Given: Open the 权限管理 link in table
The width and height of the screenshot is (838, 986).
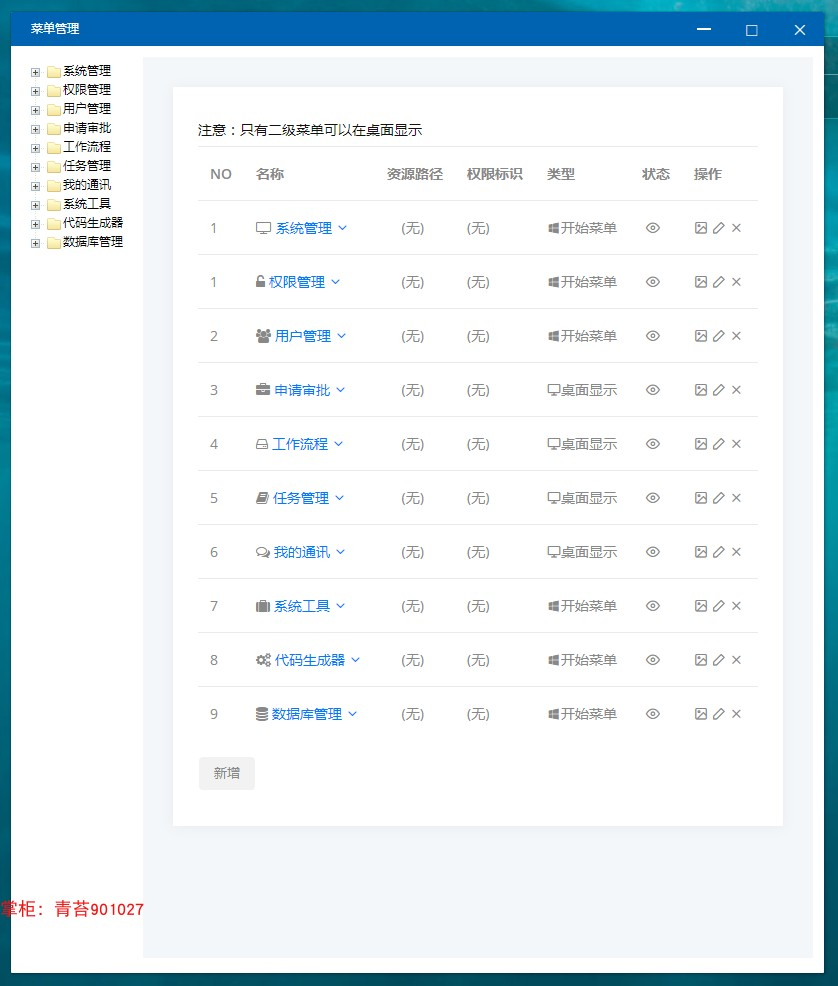Looking at the screenshot, I should (297, 282).
